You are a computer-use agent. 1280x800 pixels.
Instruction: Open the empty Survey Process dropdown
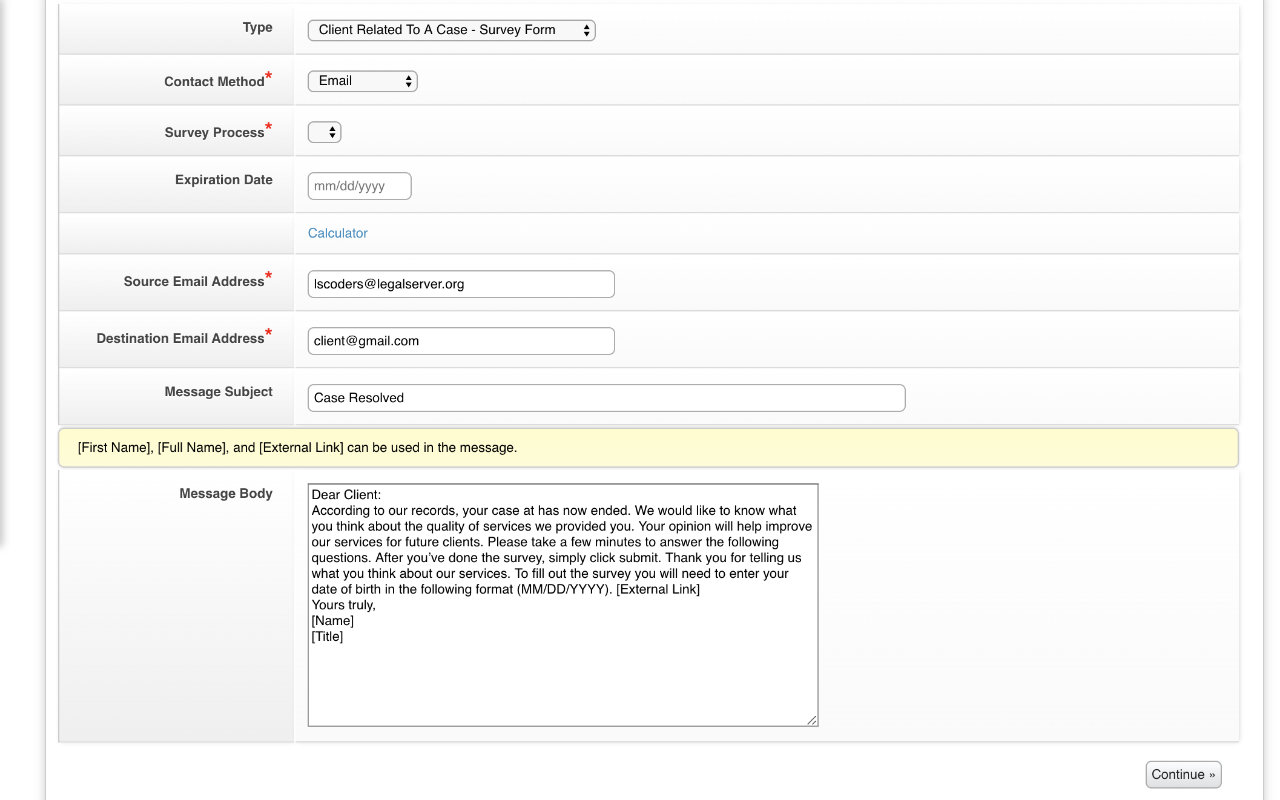324,132
